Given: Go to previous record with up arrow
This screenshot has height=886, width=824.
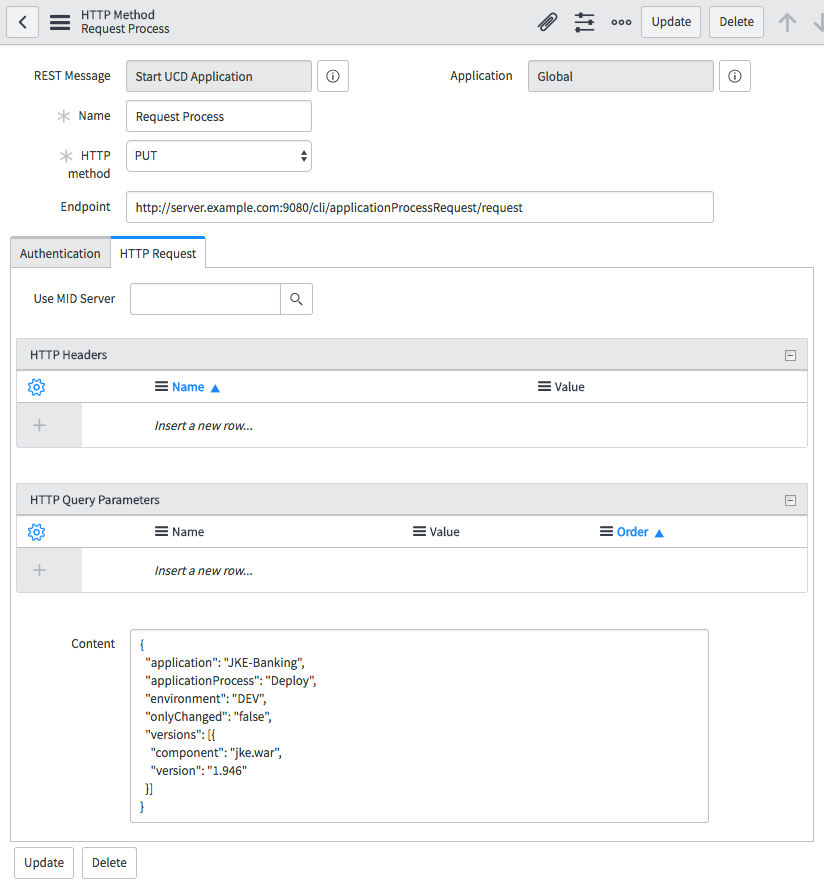Looking at the screenshot, I should pos(788,22).
